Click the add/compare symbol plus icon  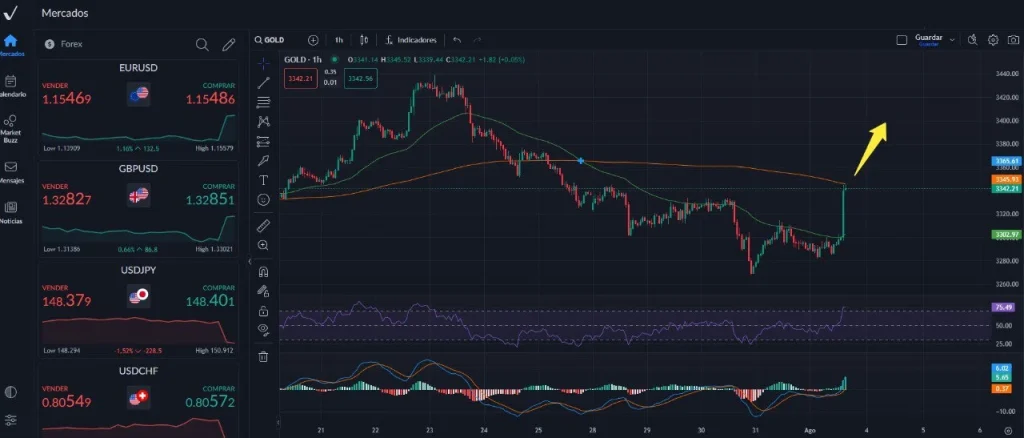click(x=313, y=40)
